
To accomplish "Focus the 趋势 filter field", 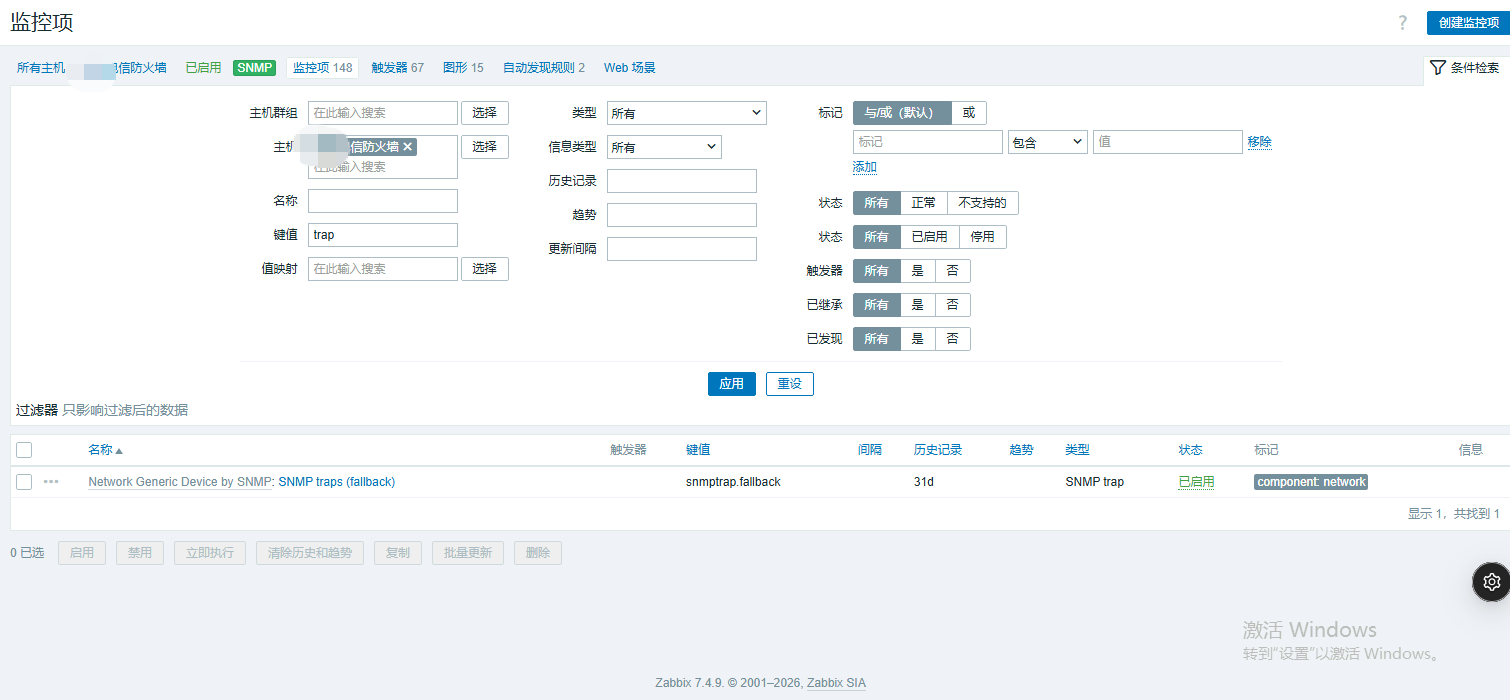I will (x=682, y=215).
